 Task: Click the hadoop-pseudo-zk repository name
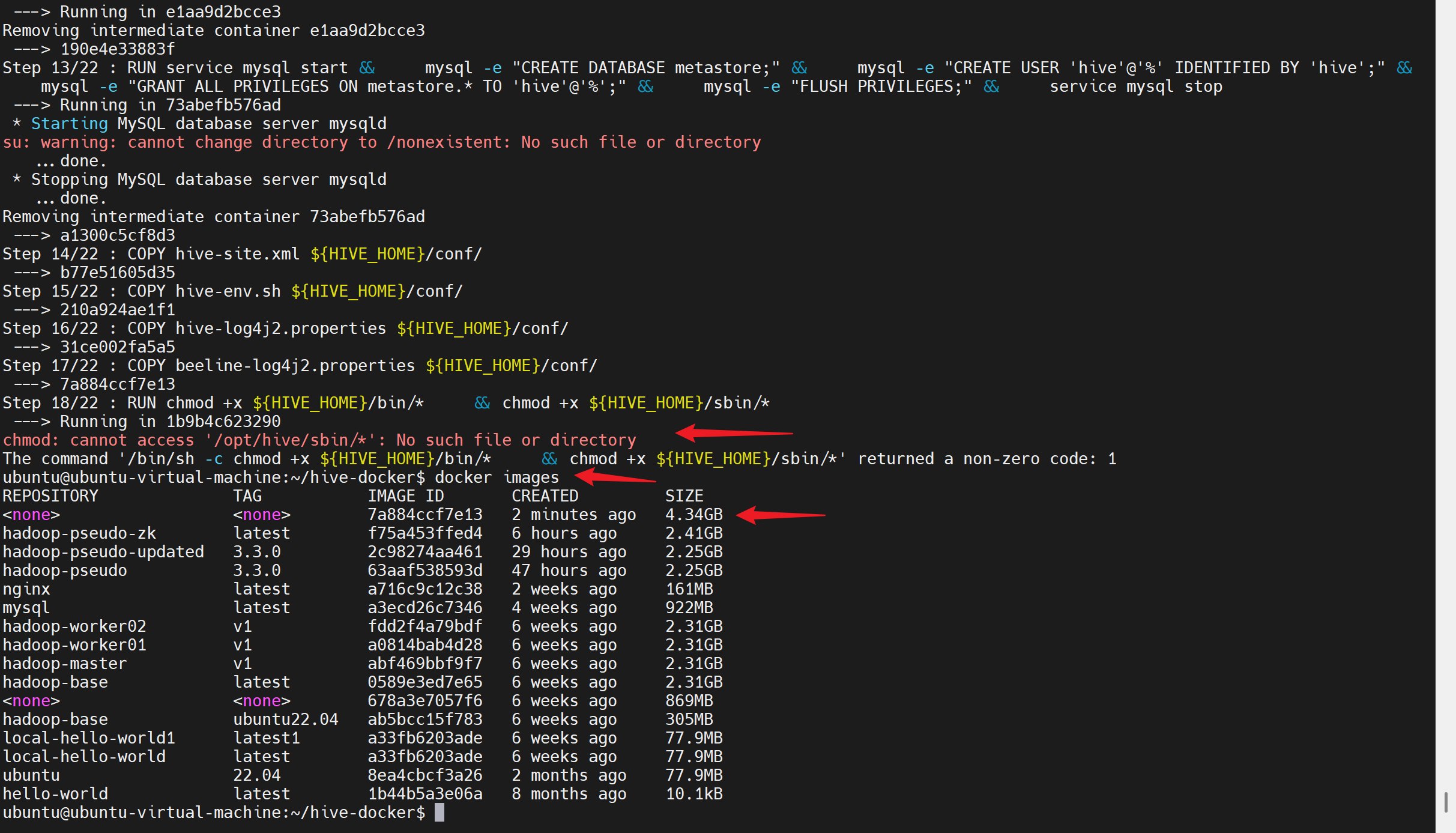(79, 533)
